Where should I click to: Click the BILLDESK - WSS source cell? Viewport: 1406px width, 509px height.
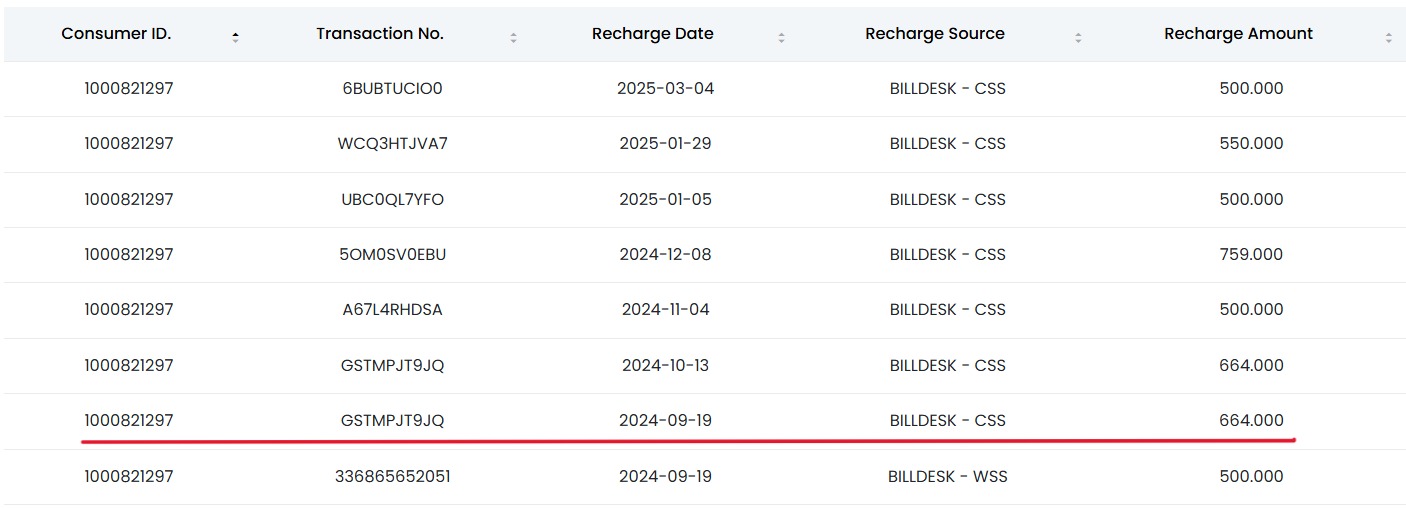947,476
